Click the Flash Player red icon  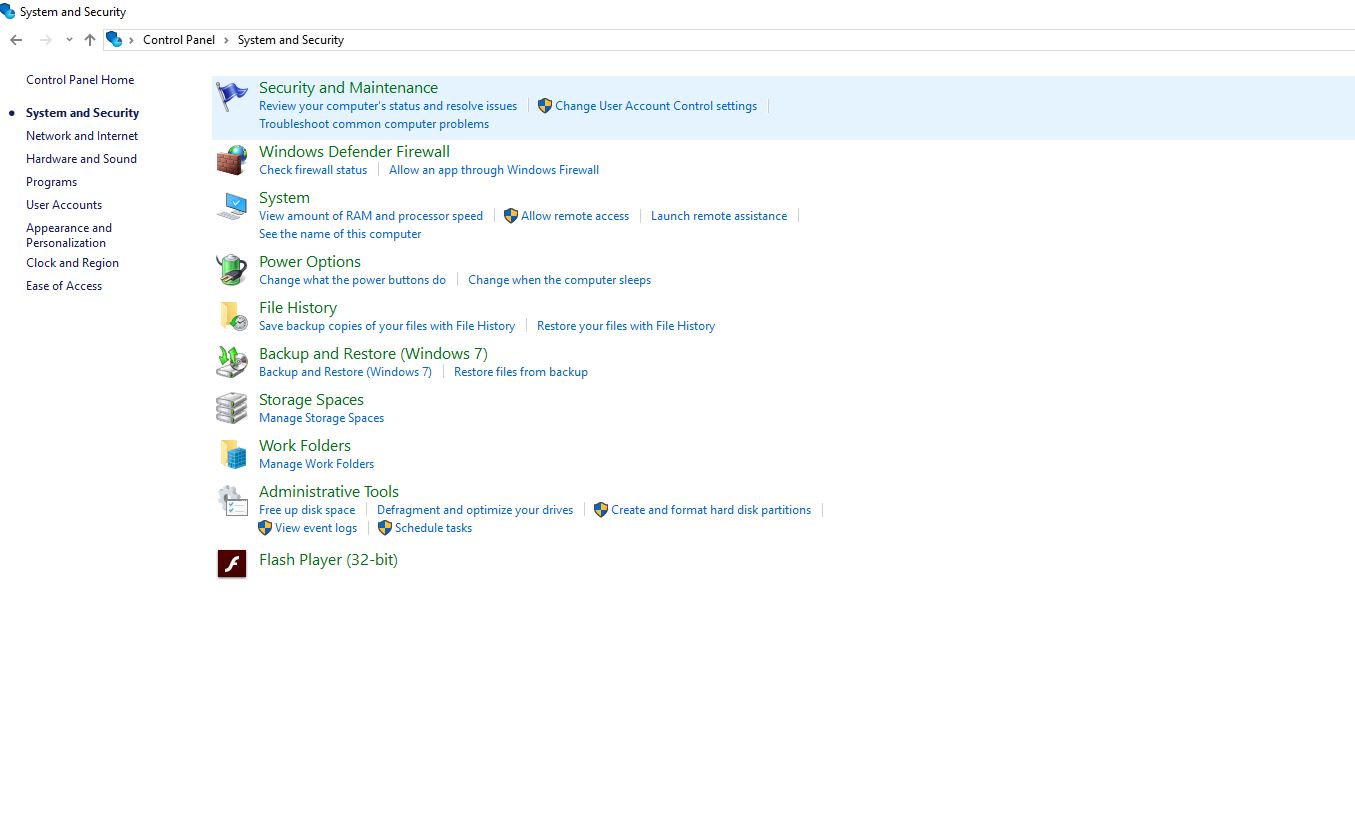tap(232, 564)
